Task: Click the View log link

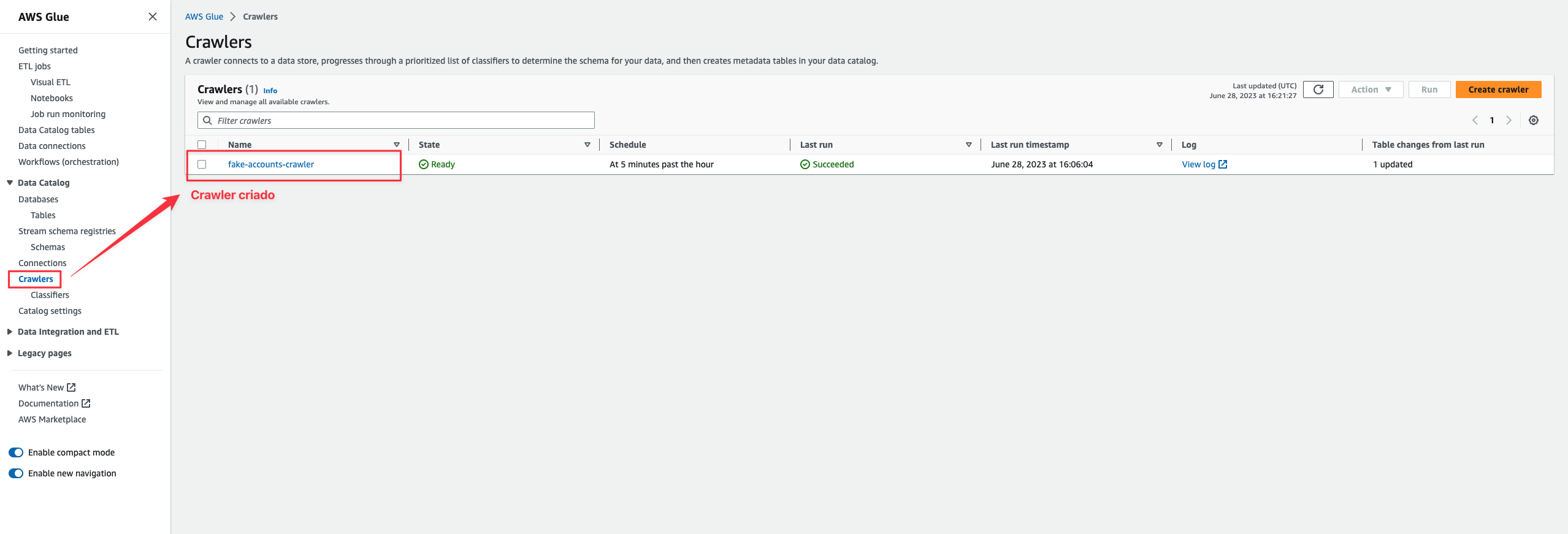Action: [x=1198, y=164]
